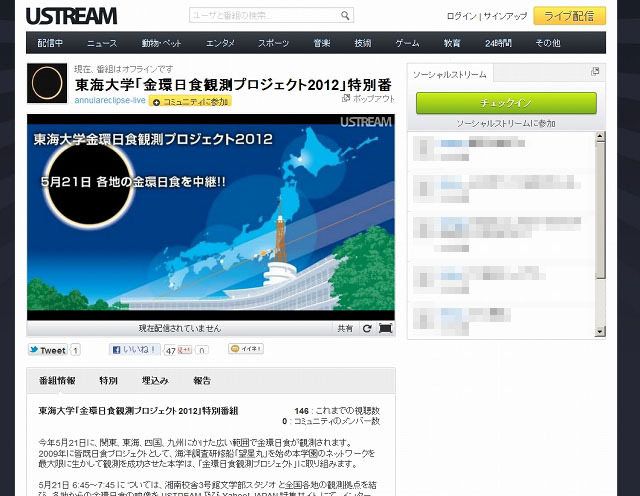Screen dimensions: 640x496
Task: Open the 動物・ペット category
Action: (x=161, y=43)
